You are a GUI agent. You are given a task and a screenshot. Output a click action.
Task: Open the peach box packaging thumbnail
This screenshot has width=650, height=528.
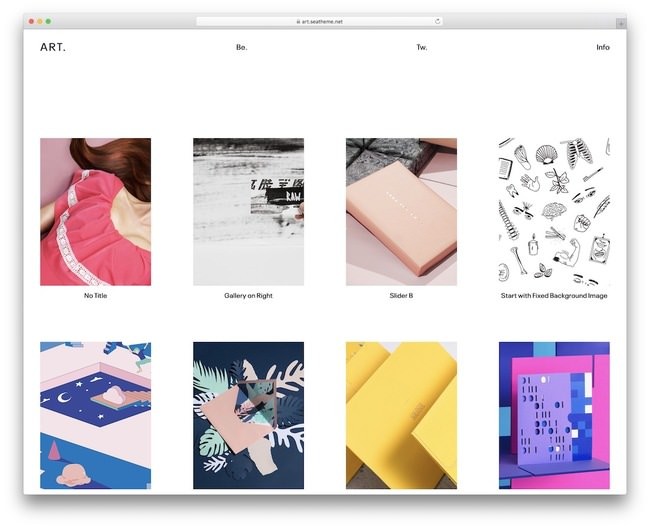[401, 212]
